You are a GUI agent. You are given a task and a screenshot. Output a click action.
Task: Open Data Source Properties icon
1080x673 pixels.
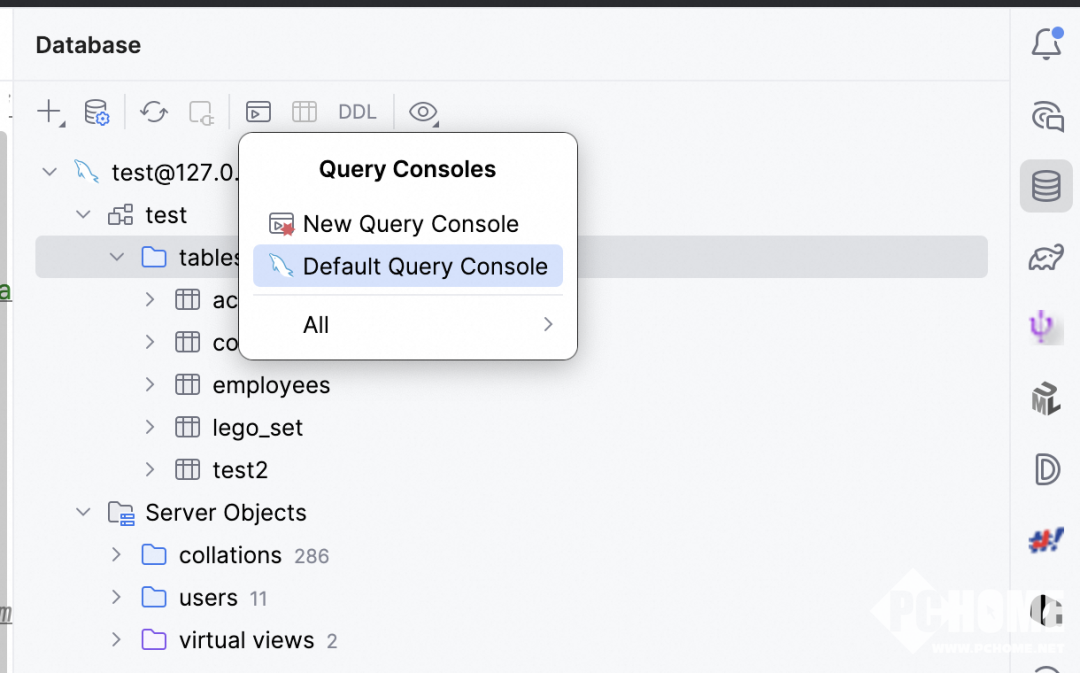[97, 112]
